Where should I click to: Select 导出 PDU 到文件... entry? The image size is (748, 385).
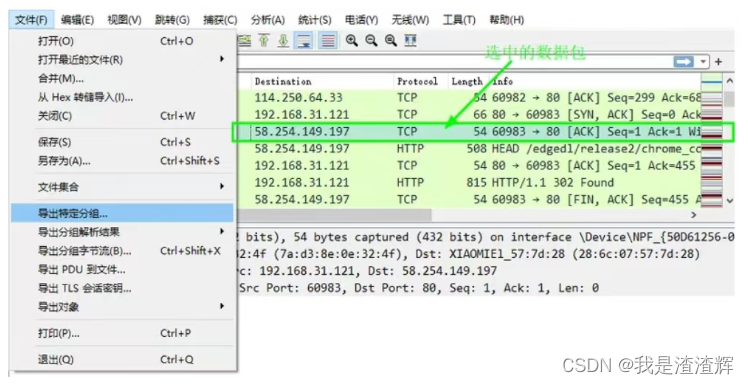(x=123, y=270)
